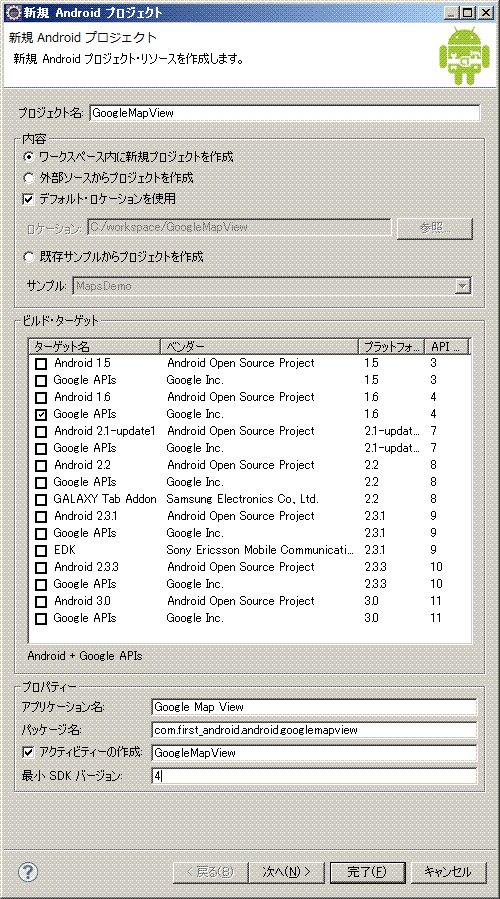Select 既存サンプルからプロジェクトを作成 radio button
Viewport: 500px width, 899px height.
tap(29, 257)
